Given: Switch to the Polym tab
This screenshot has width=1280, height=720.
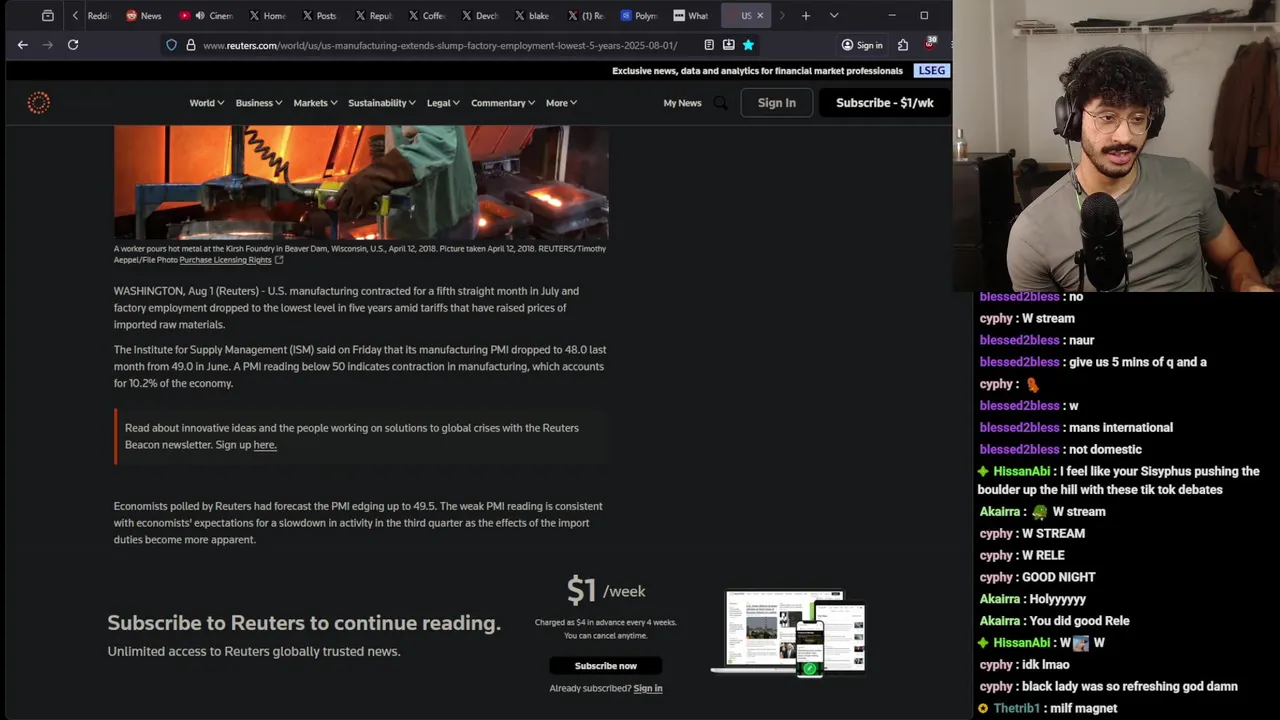Looking at the screenshot, I should tap(639, 16).
